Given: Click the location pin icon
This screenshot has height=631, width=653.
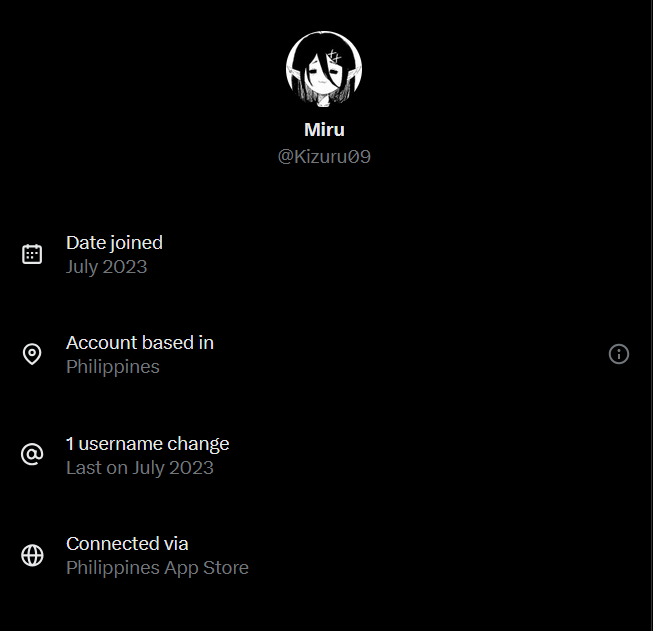Looking at the screenshot, I should tap(32, 354).
